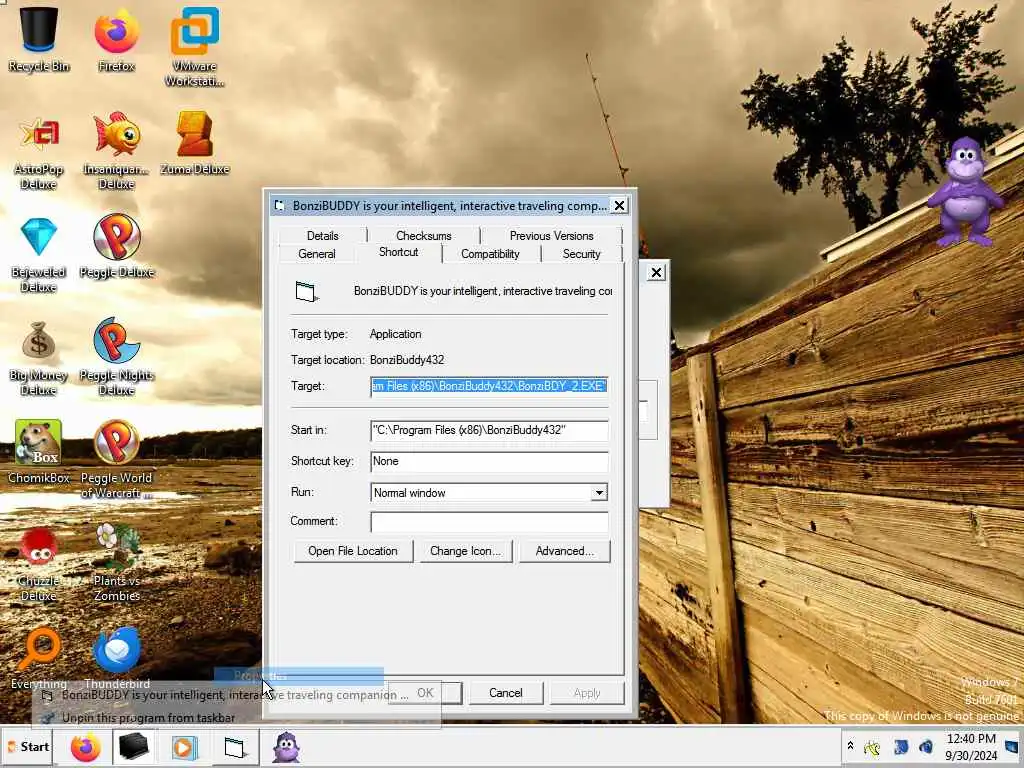Click the blank window taskbar icon
This screenshot has height=768, width=1024.
tap(234, 747)
